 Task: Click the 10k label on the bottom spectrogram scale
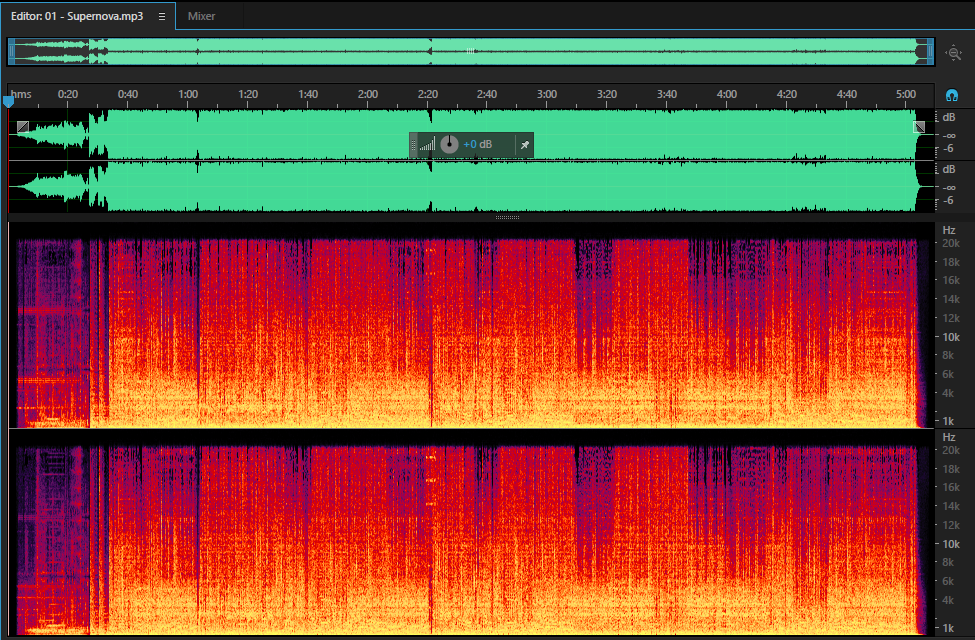[951, 544]
